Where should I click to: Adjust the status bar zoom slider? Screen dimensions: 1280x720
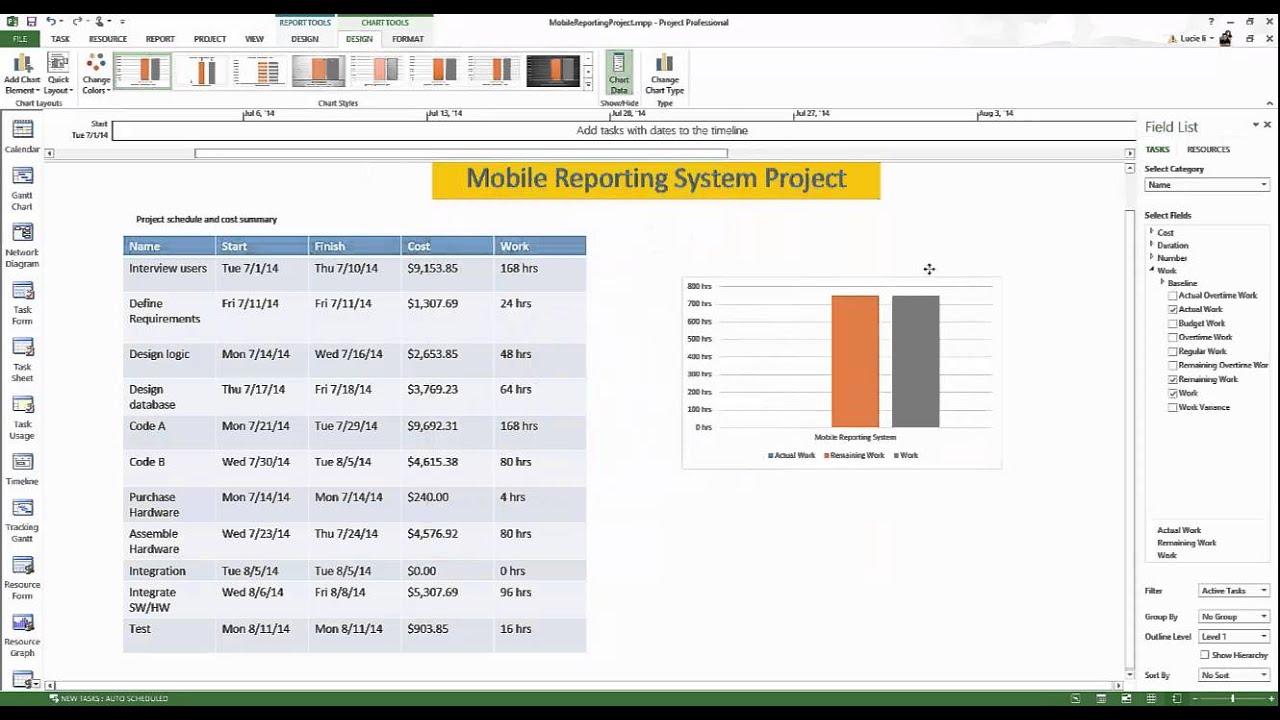[1233, 698]
